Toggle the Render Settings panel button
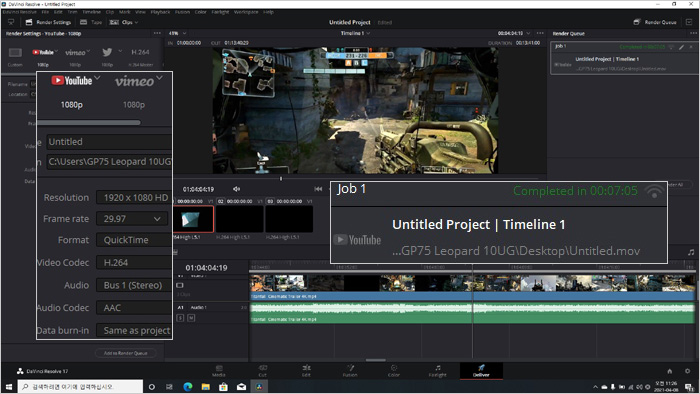 [x=48, y=22]
